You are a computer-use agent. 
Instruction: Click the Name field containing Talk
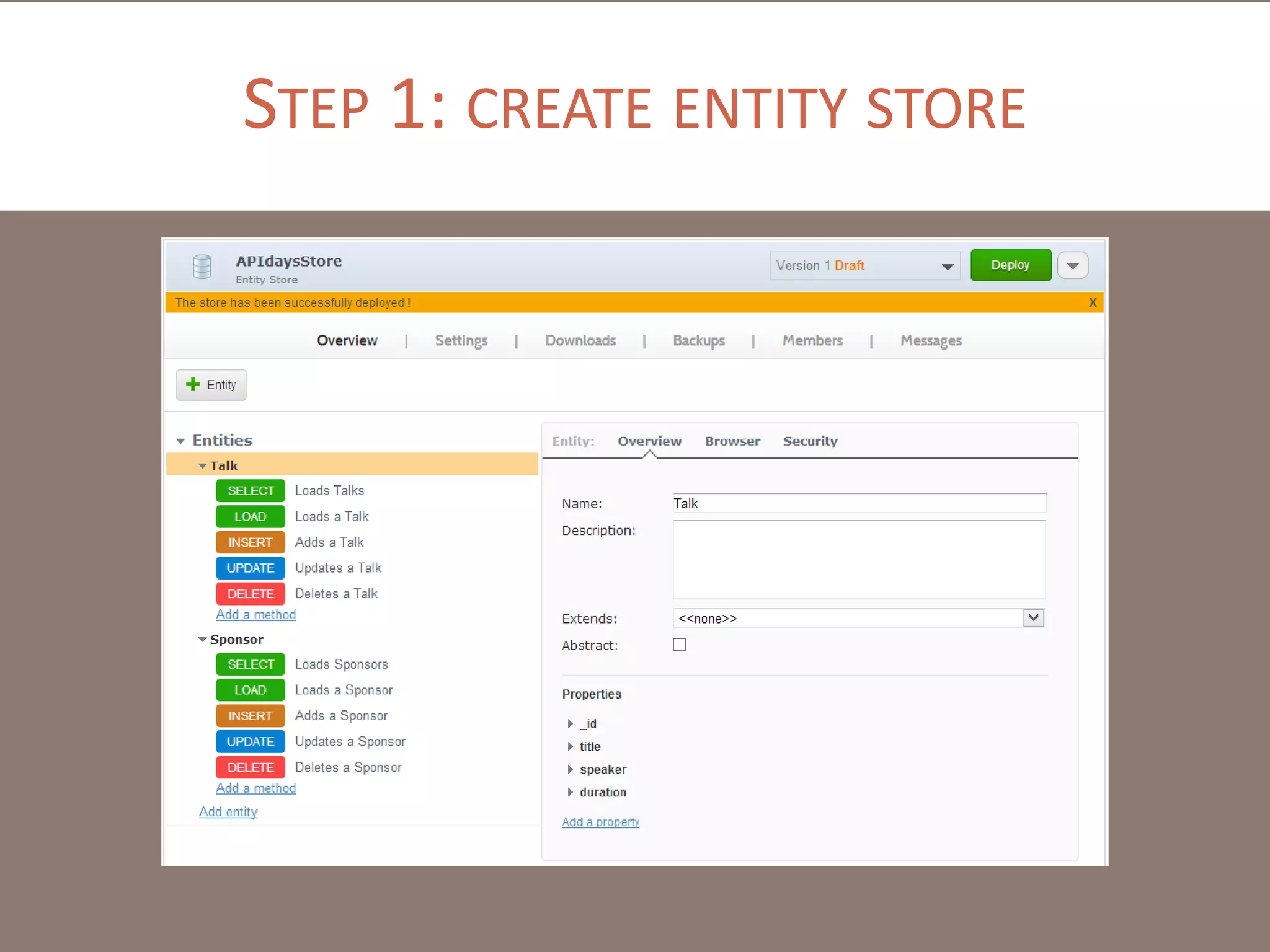(x=859, y=503)
